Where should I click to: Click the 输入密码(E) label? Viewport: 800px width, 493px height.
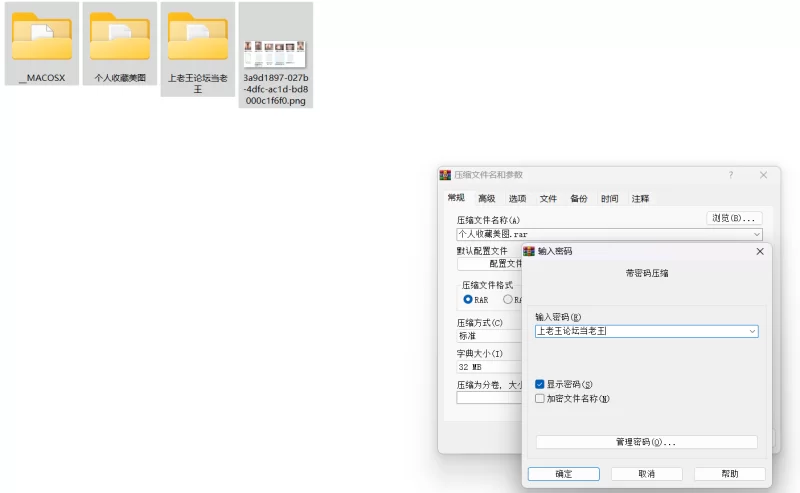click(x=558, y=317)
